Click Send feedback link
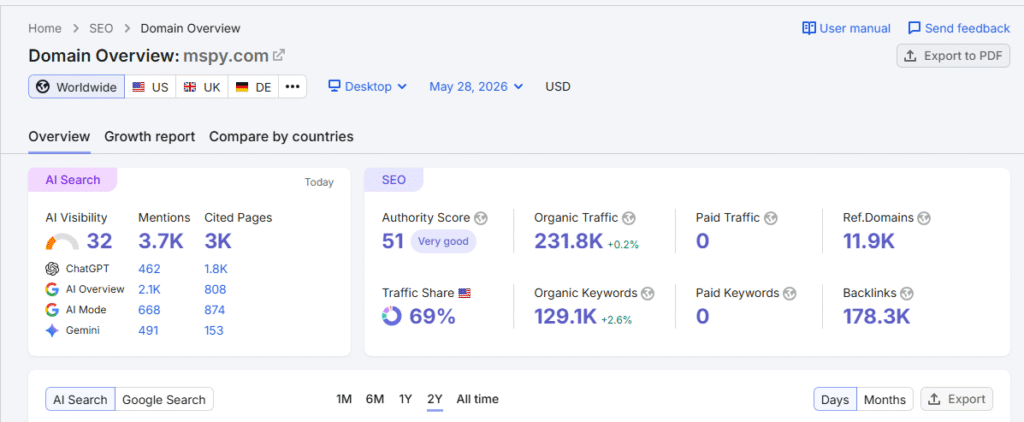This screenshot has width=1024, height=422. coord(959,28)
